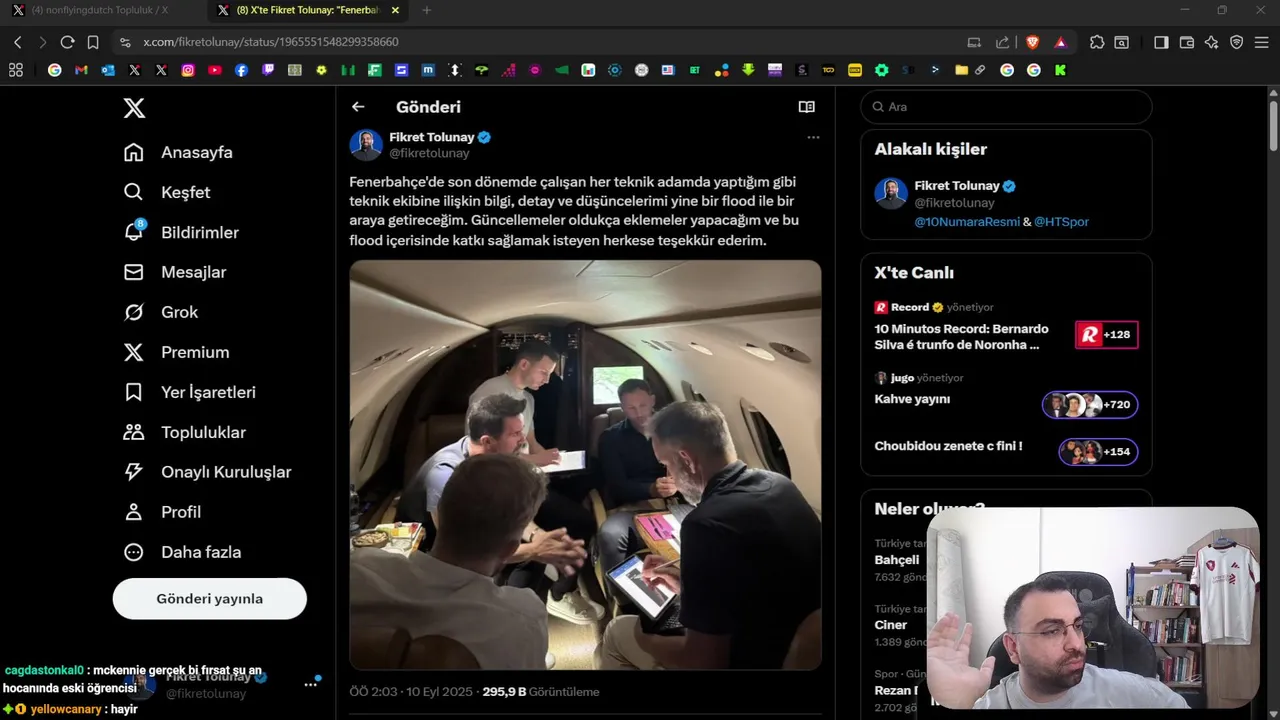Click the page vertical scrollbar
1280x720 pixels.
click(x=1273, y=125)
